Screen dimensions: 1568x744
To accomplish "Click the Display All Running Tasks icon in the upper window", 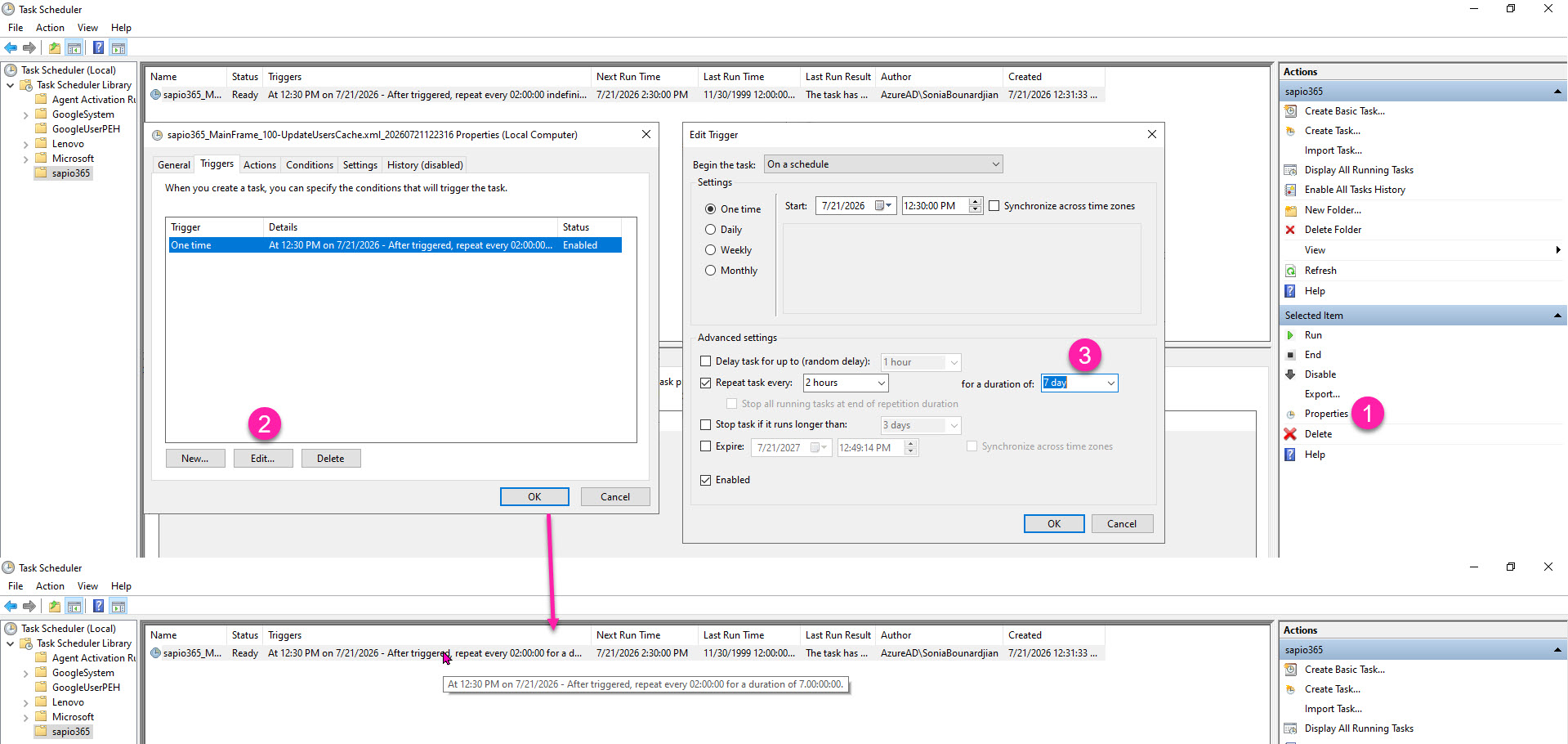I will (1291, 170).
